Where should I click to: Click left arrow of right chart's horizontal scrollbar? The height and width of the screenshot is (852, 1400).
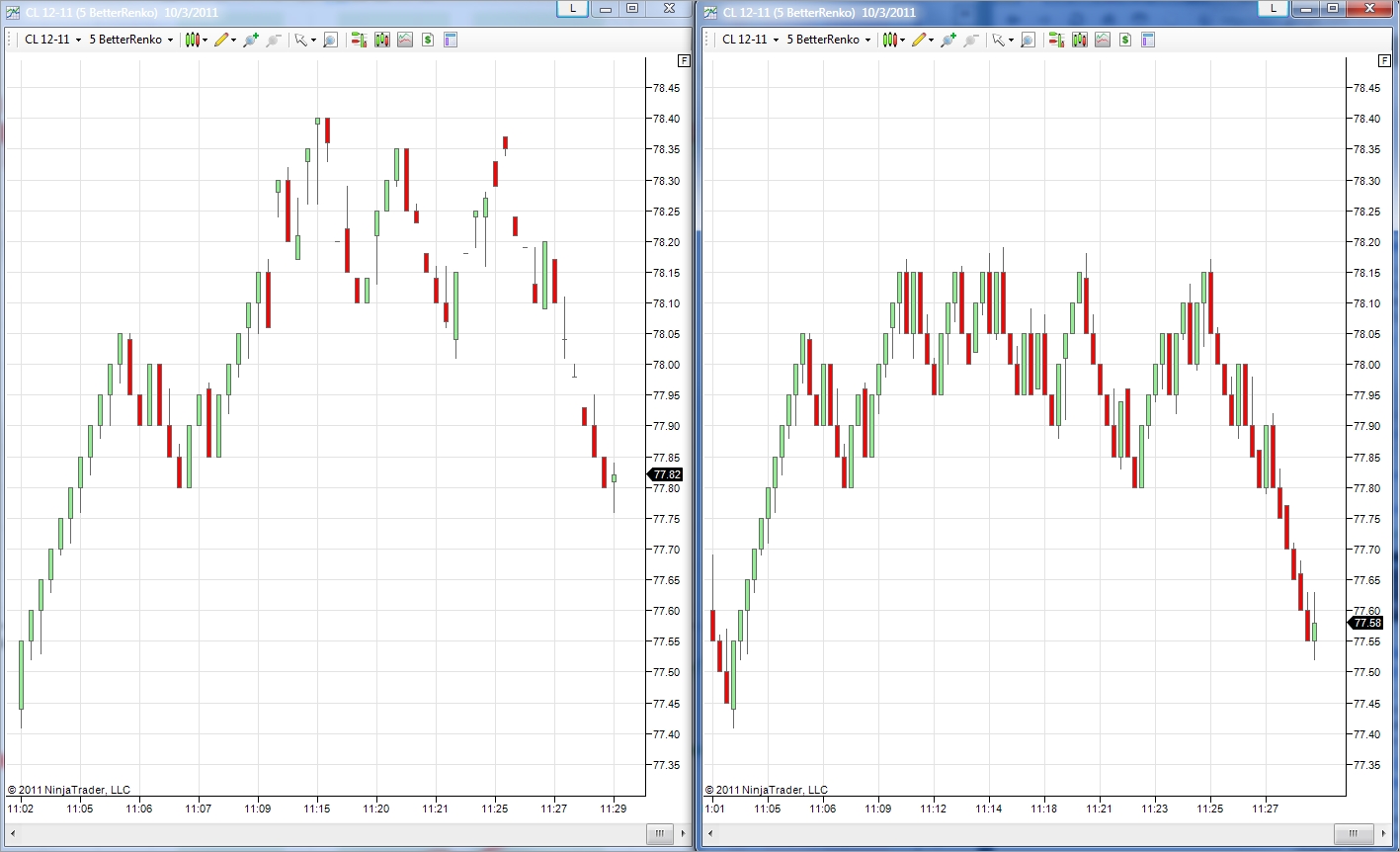click(x=709, y=834)
